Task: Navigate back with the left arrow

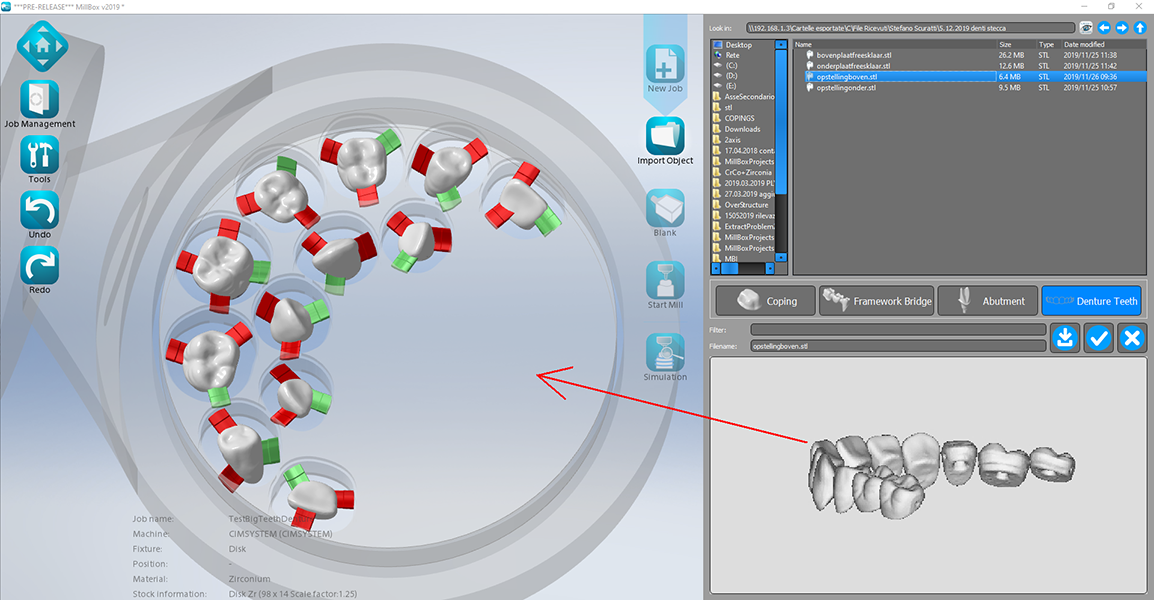Action: (1104, 28)
